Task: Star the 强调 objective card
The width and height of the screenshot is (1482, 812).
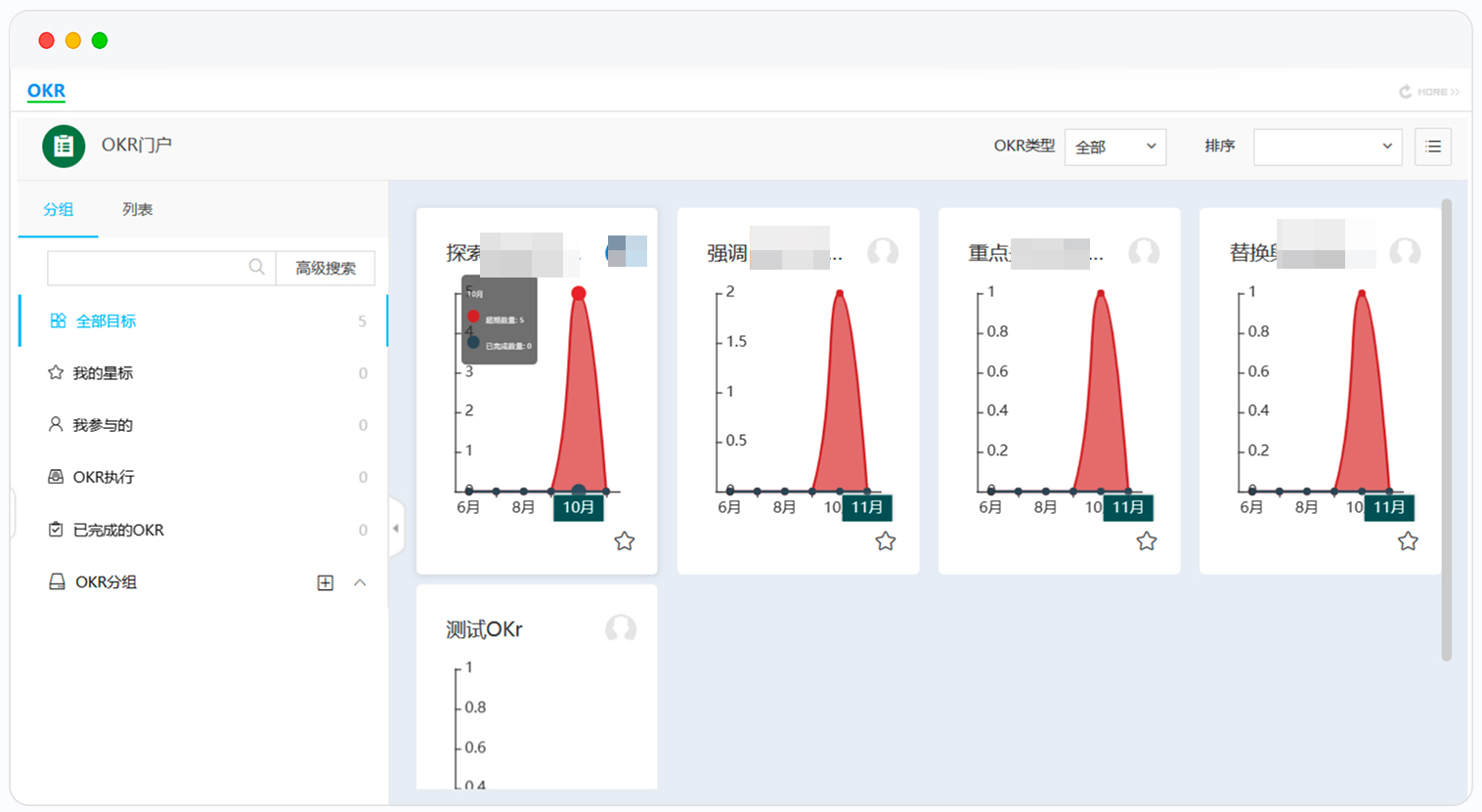Action: 886,541
